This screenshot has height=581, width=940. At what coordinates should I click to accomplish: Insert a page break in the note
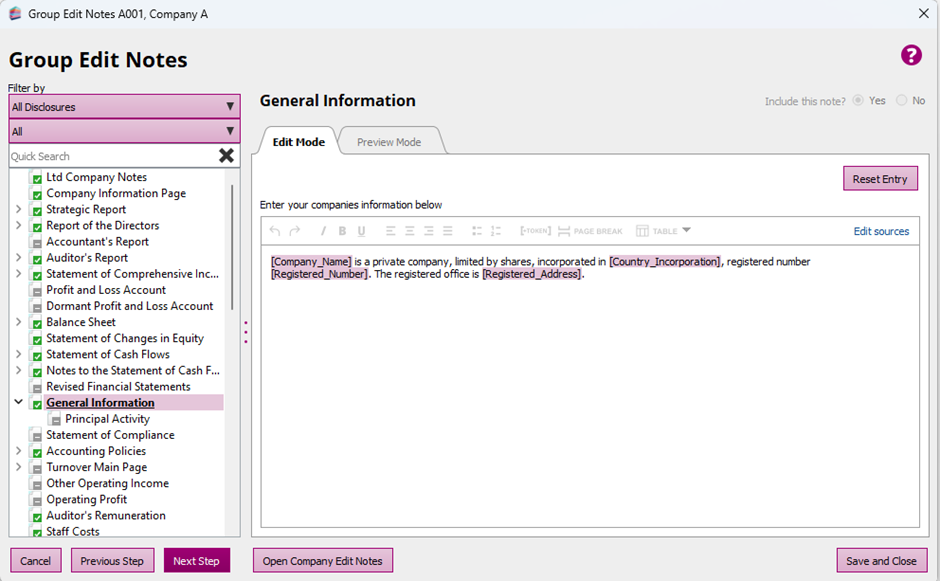590,231
